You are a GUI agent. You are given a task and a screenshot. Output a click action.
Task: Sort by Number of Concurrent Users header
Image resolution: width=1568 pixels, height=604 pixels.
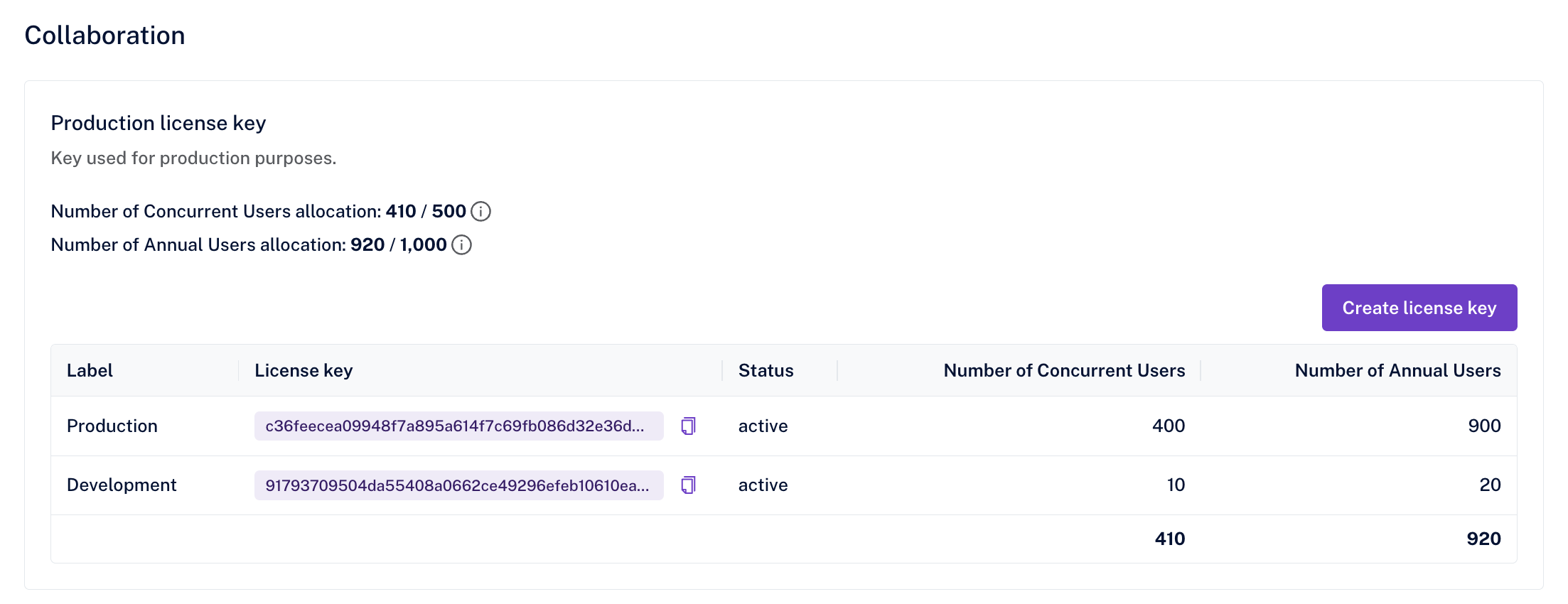[1063, 370]
